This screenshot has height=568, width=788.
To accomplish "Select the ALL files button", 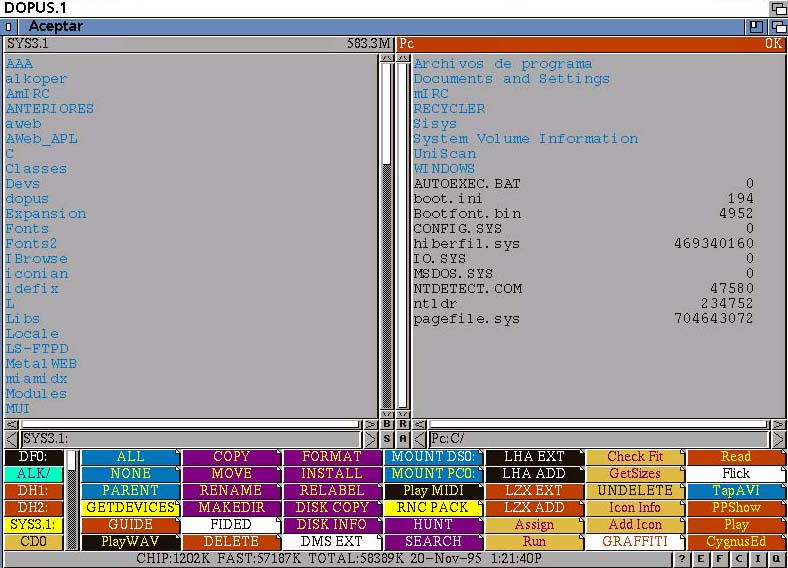I will (x=130, y=457).
